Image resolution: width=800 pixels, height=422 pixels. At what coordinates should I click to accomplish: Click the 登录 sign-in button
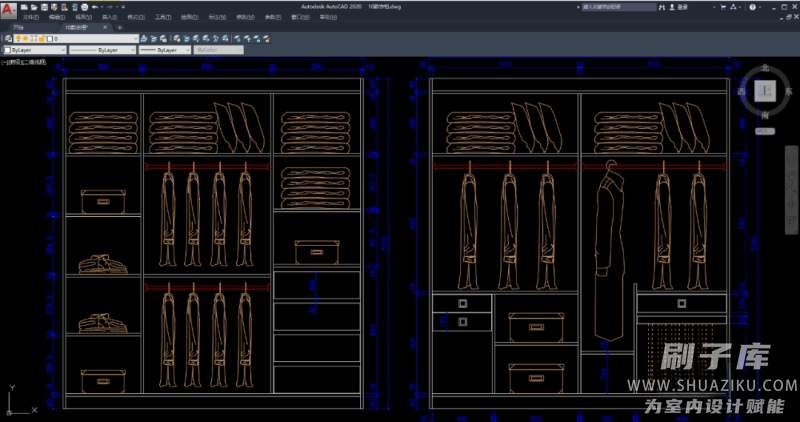point(682,6)
